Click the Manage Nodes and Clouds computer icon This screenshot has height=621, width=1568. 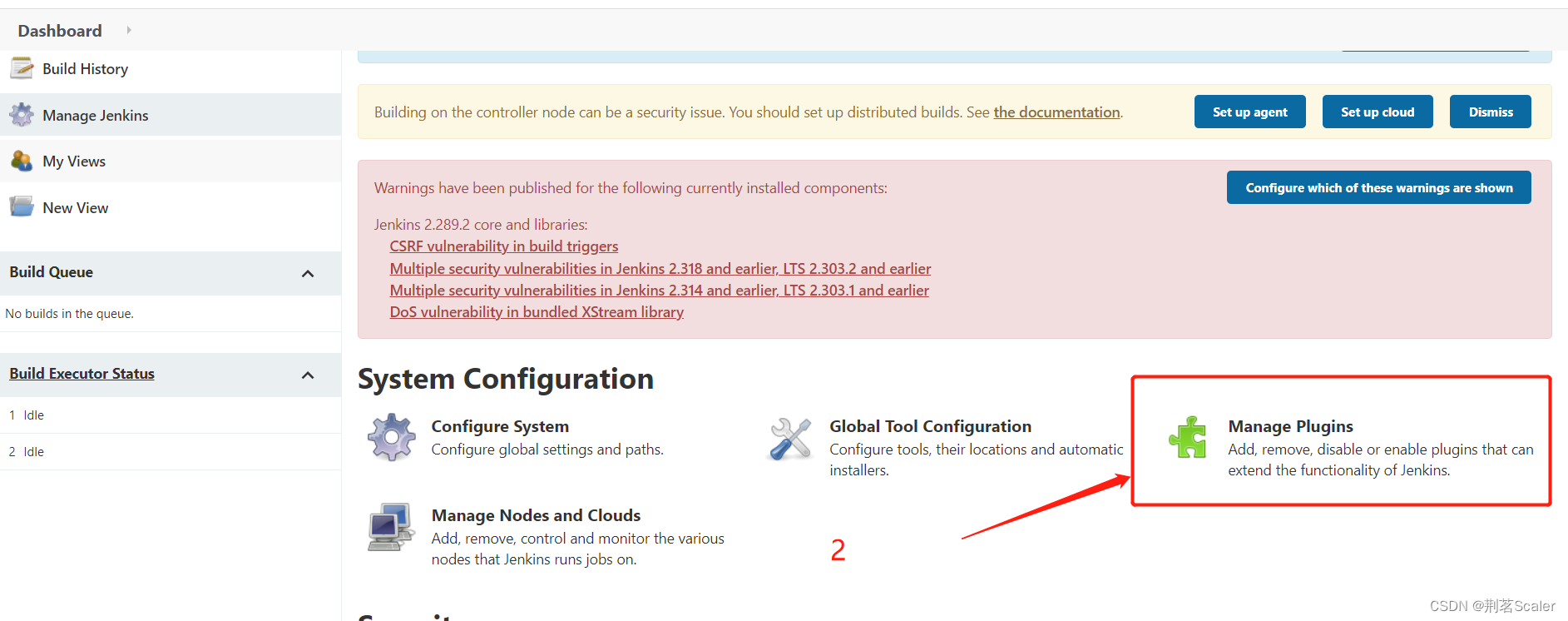[391, 526]
